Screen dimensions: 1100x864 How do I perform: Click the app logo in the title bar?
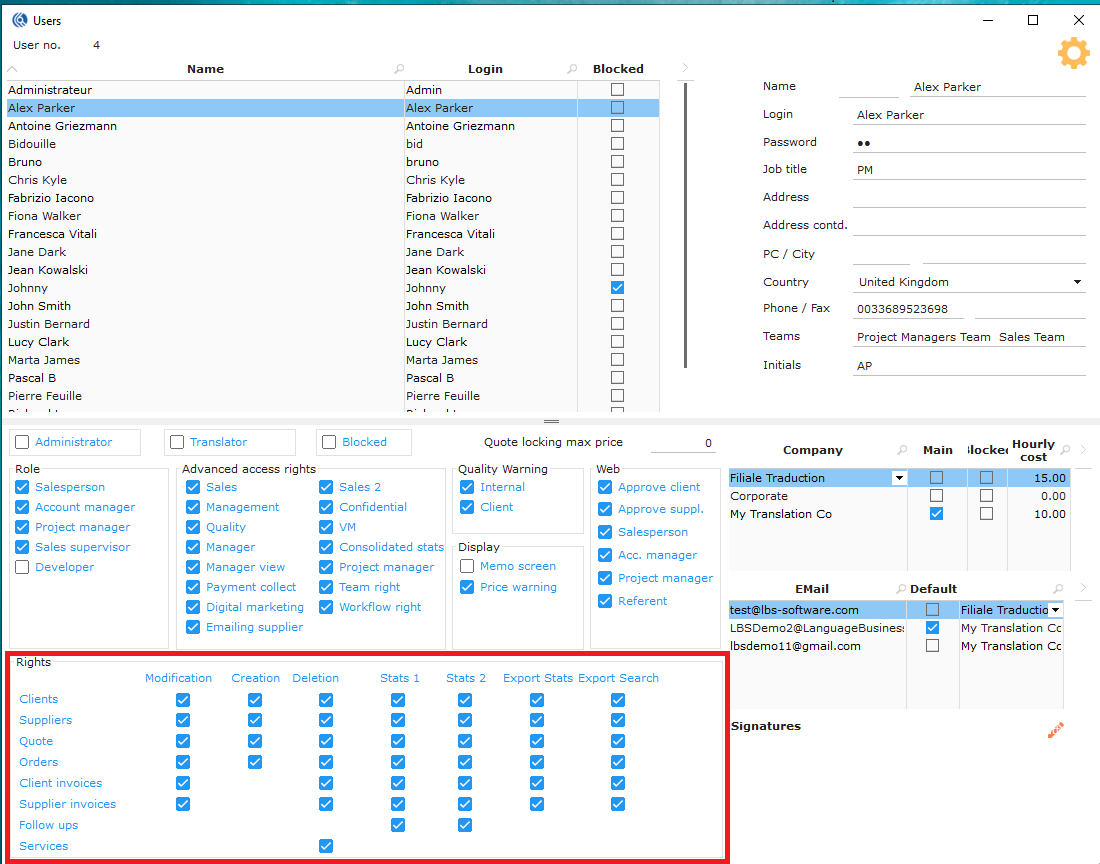(19, 20)
